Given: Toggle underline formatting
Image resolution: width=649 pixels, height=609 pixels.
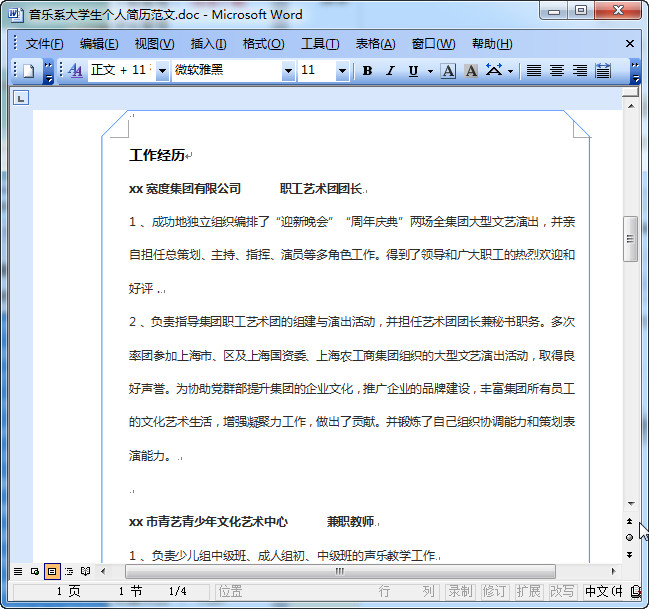Looking at the screenshot, I should click(413, 71).
